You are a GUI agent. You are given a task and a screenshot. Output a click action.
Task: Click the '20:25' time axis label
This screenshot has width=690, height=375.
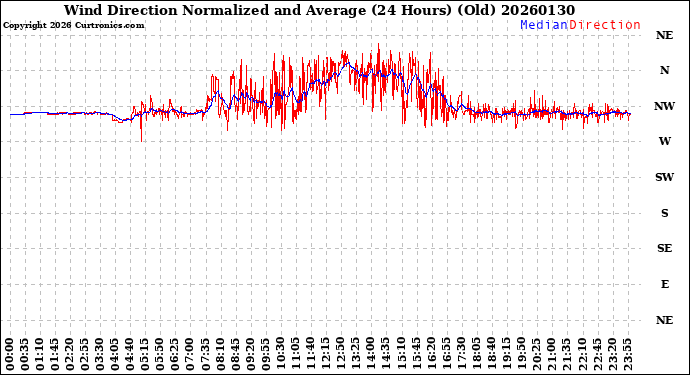(536, 355)
